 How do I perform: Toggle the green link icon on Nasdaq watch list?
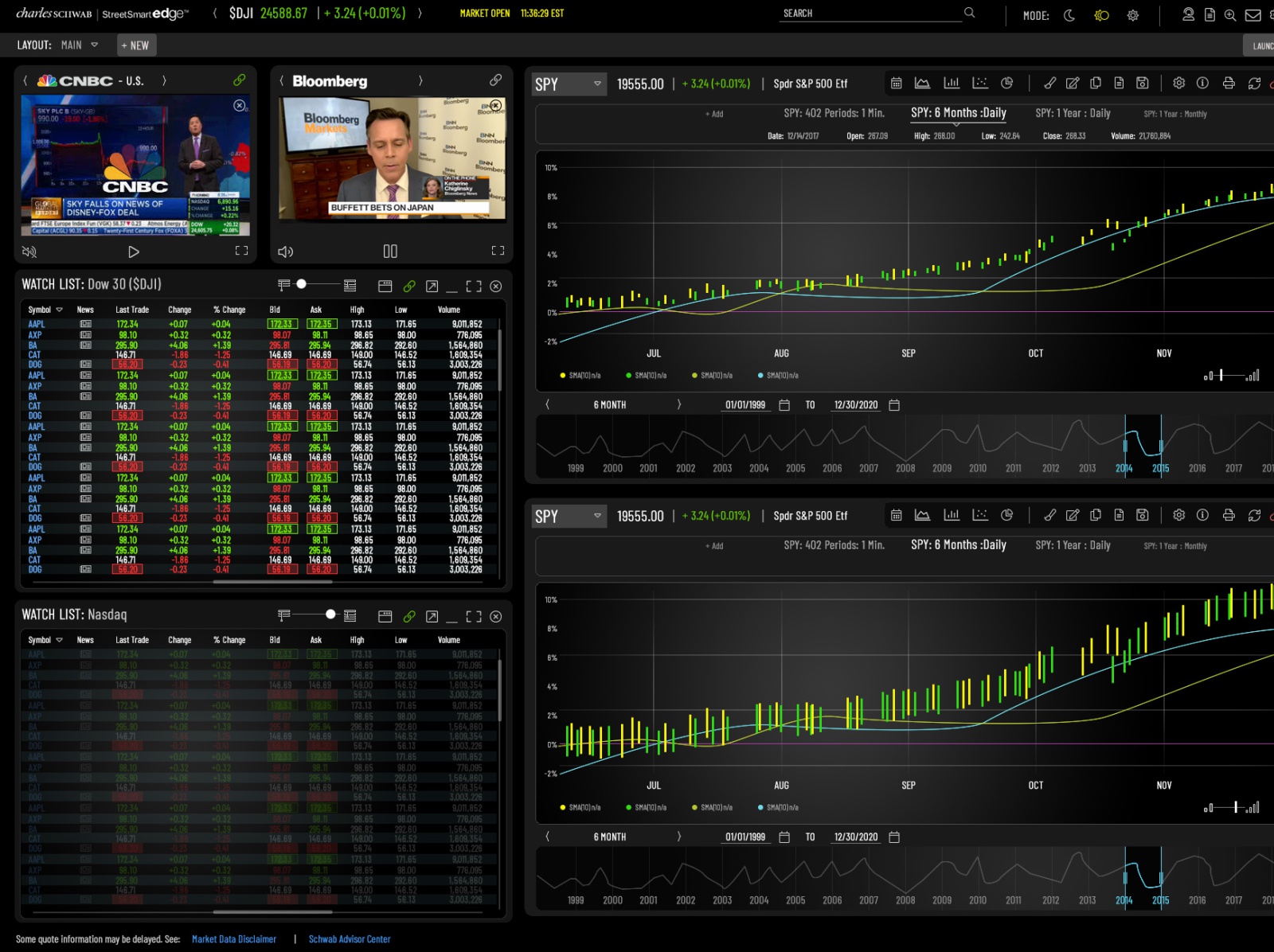[409, 616]
